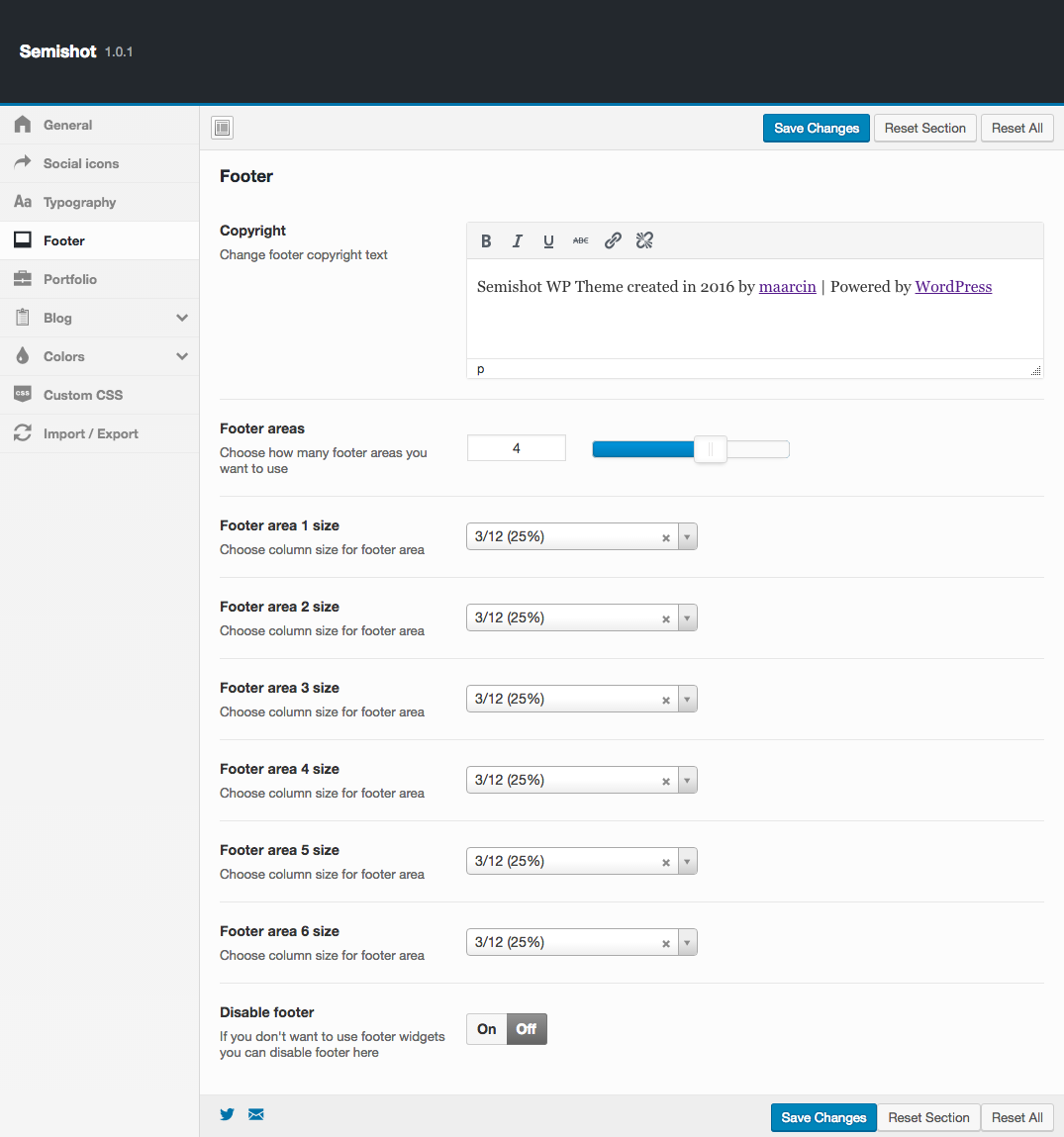
Task: Open the Twitter link icon
Action: click(228, 1114)
